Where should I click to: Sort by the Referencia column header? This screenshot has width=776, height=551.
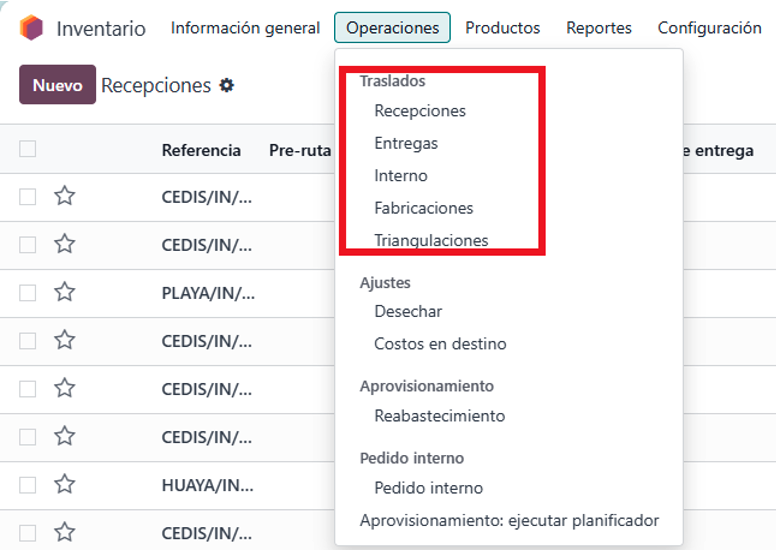[201, 150]
